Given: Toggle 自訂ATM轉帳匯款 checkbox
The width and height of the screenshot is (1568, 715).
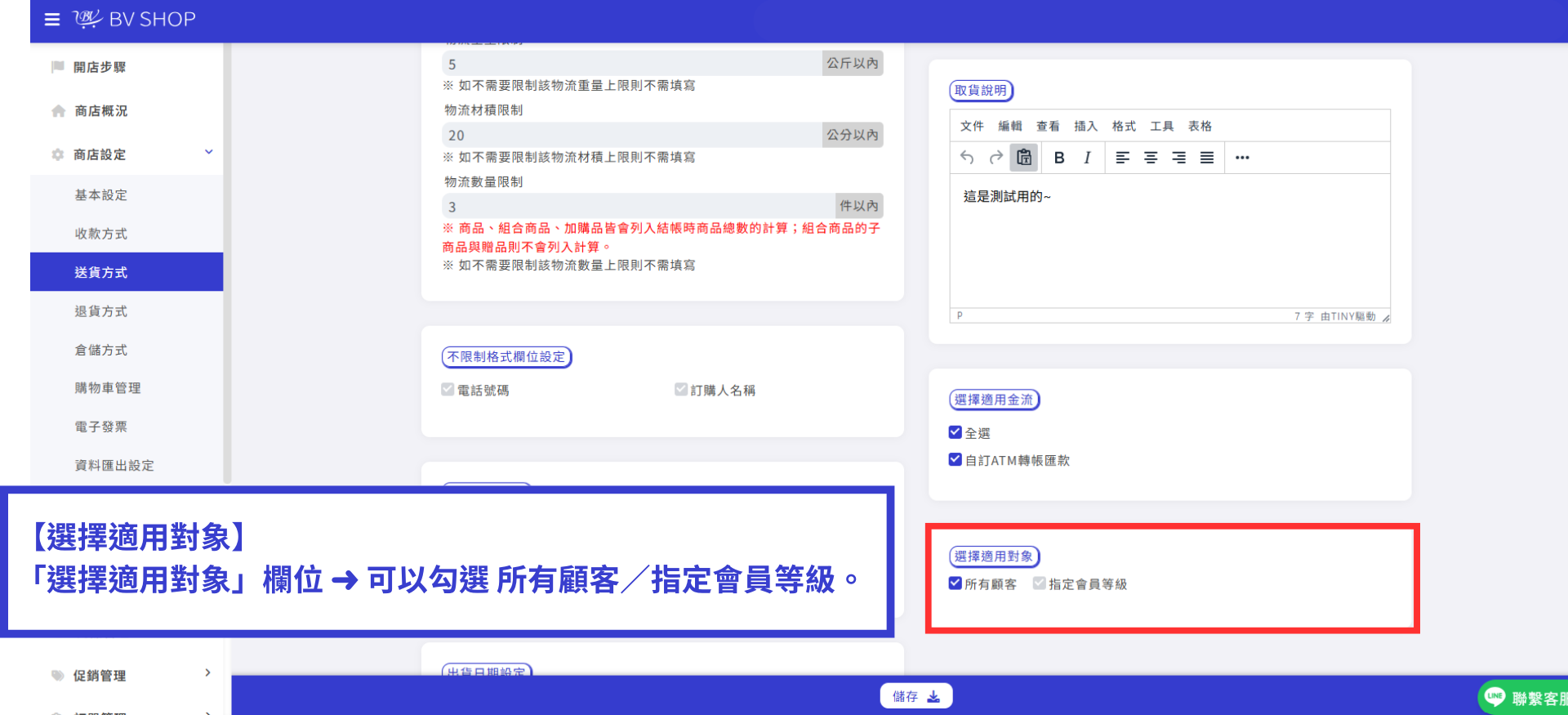Looking at the screenshot, I should click(x=955, y=459).
